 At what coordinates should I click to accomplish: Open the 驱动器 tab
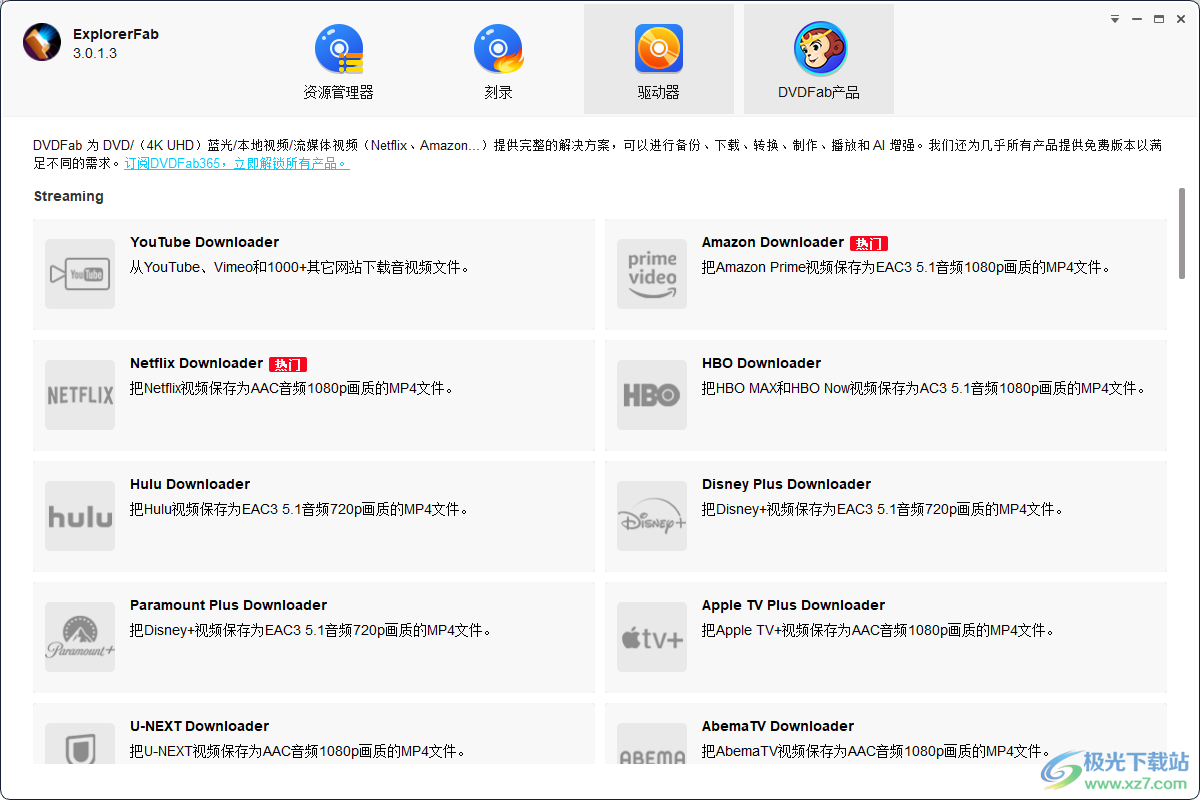[658, 59]
